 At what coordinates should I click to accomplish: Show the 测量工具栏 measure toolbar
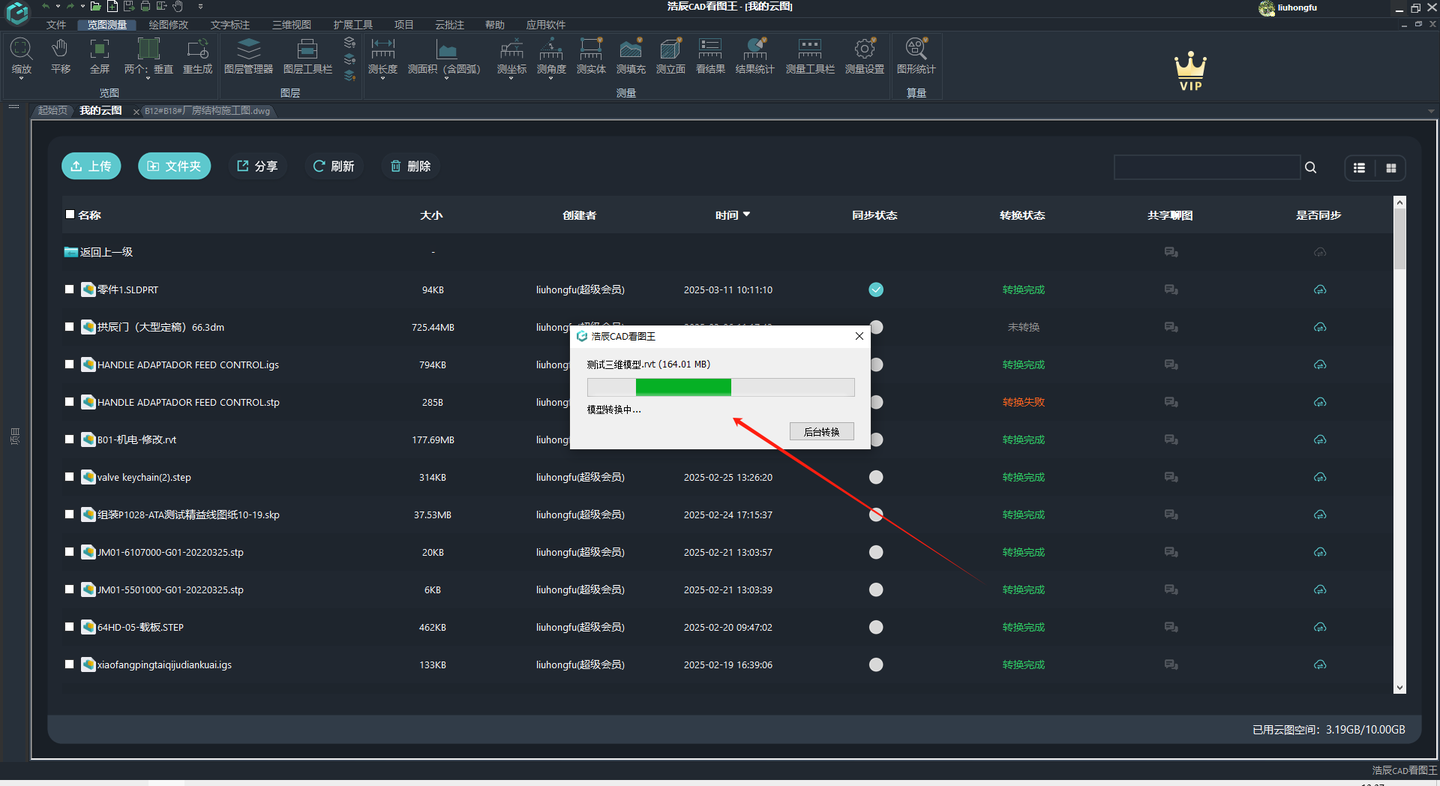pyautogui.click(x=810, y=55)
